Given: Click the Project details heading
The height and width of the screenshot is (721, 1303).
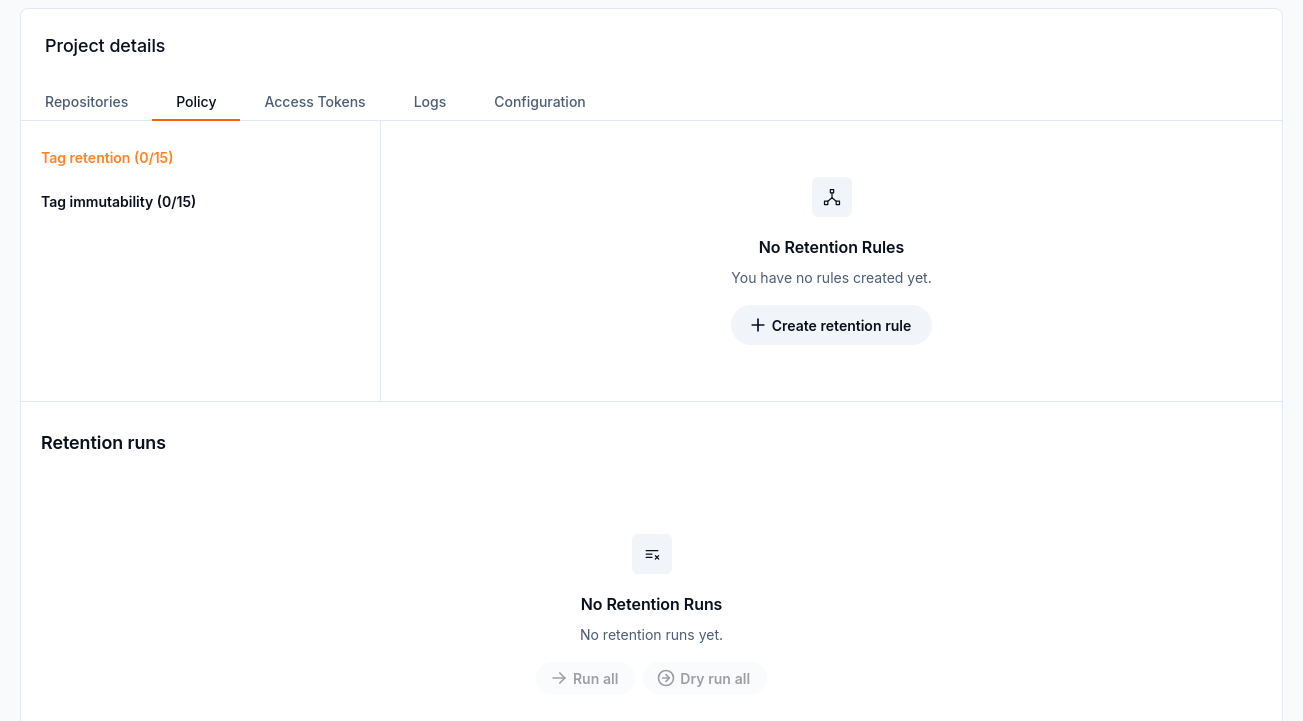Looking at the screenshot, I should point(105,46).
